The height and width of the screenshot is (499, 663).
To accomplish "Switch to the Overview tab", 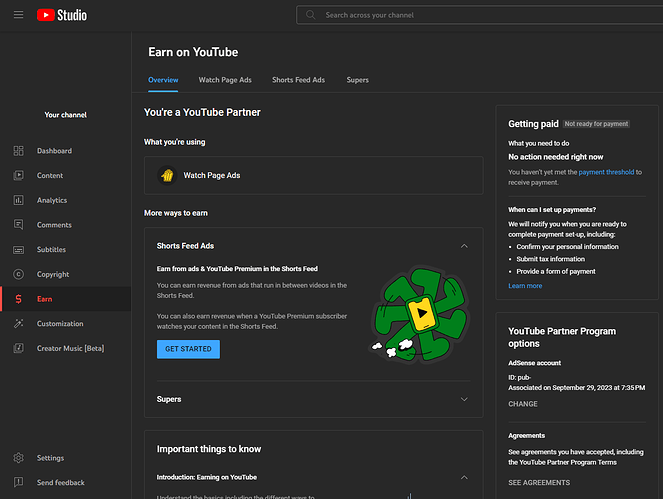I will tap(163, 80).
